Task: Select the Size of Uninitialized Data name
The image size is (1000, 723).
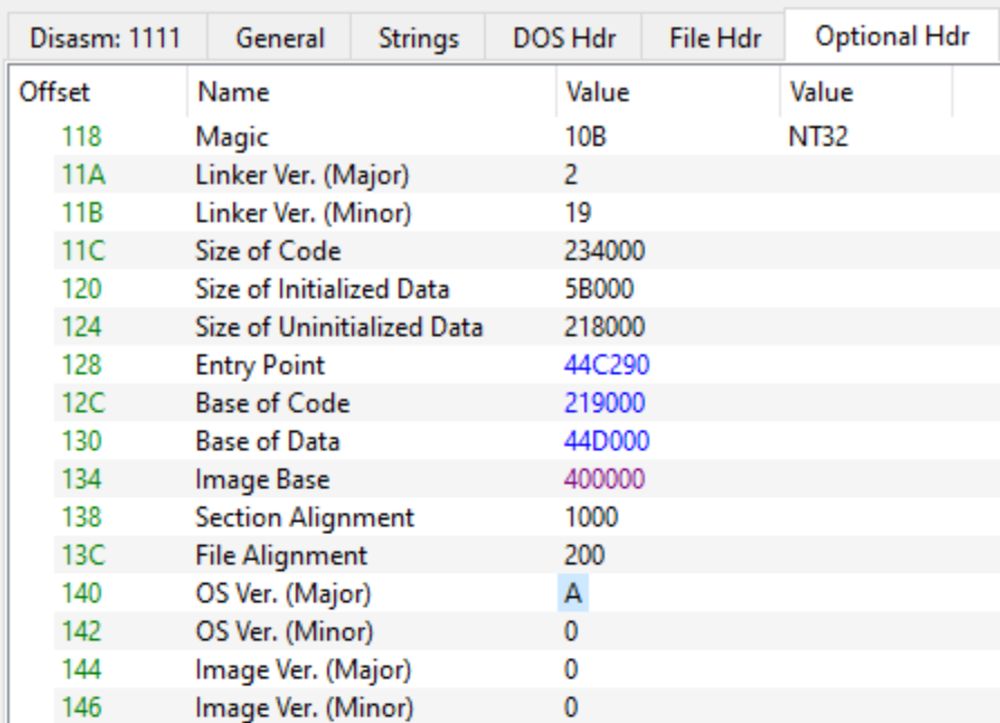Action: point(339,326)
